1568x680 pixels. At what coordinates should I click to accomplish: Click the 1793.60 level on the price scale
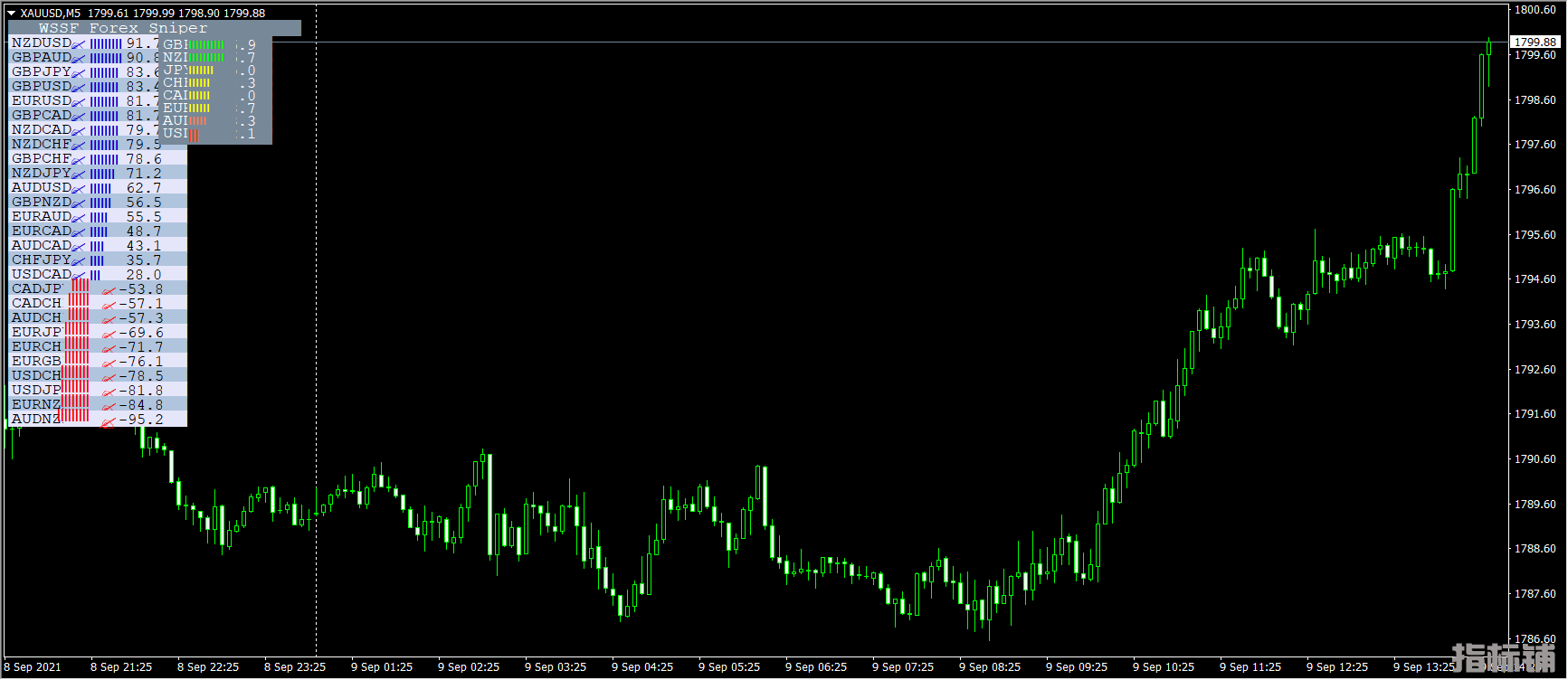click(1535, 325)
